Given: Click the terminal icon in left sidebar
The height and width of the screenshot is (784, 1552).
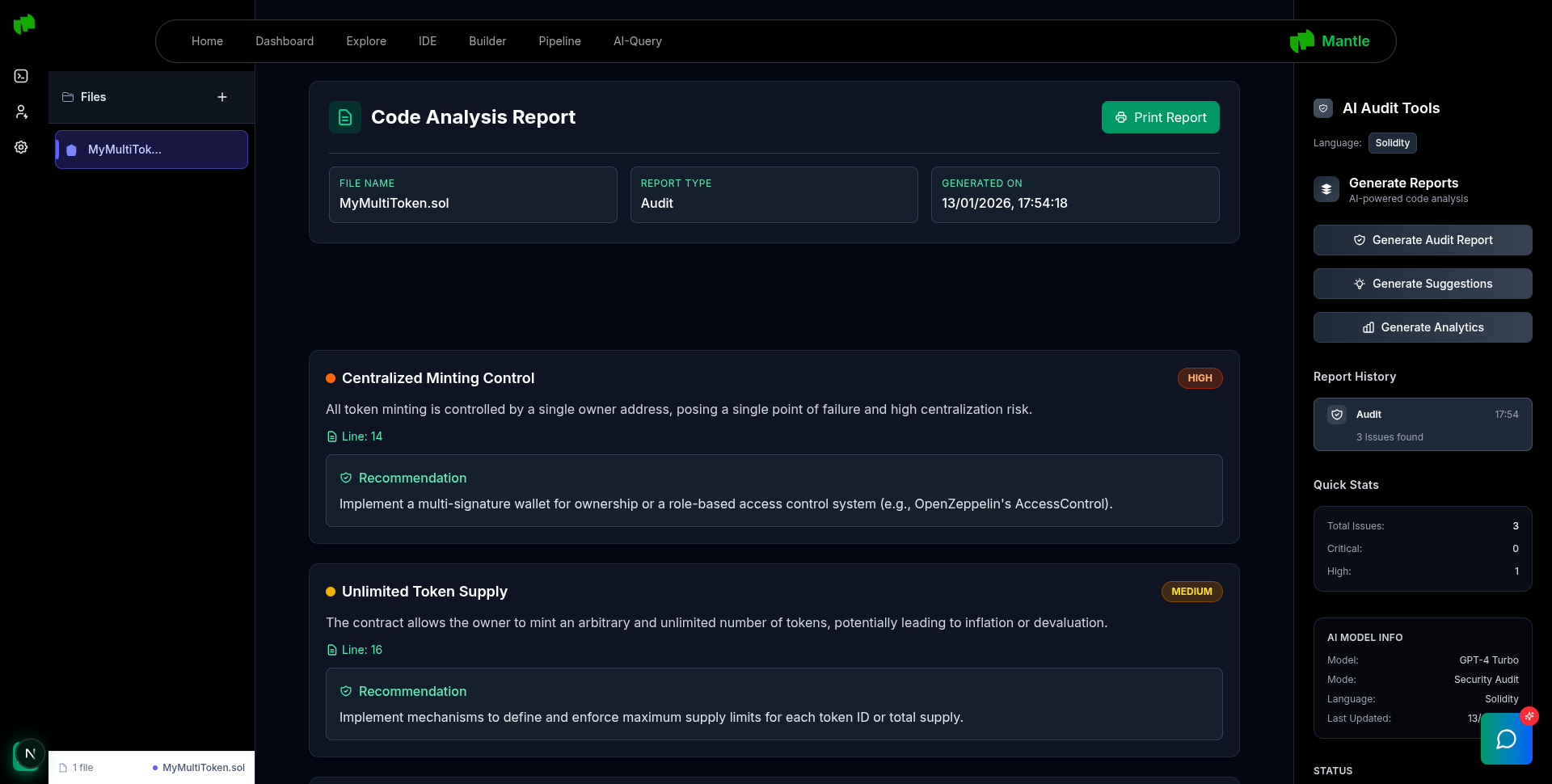Looking at the screenshot, I should (21, 76).
